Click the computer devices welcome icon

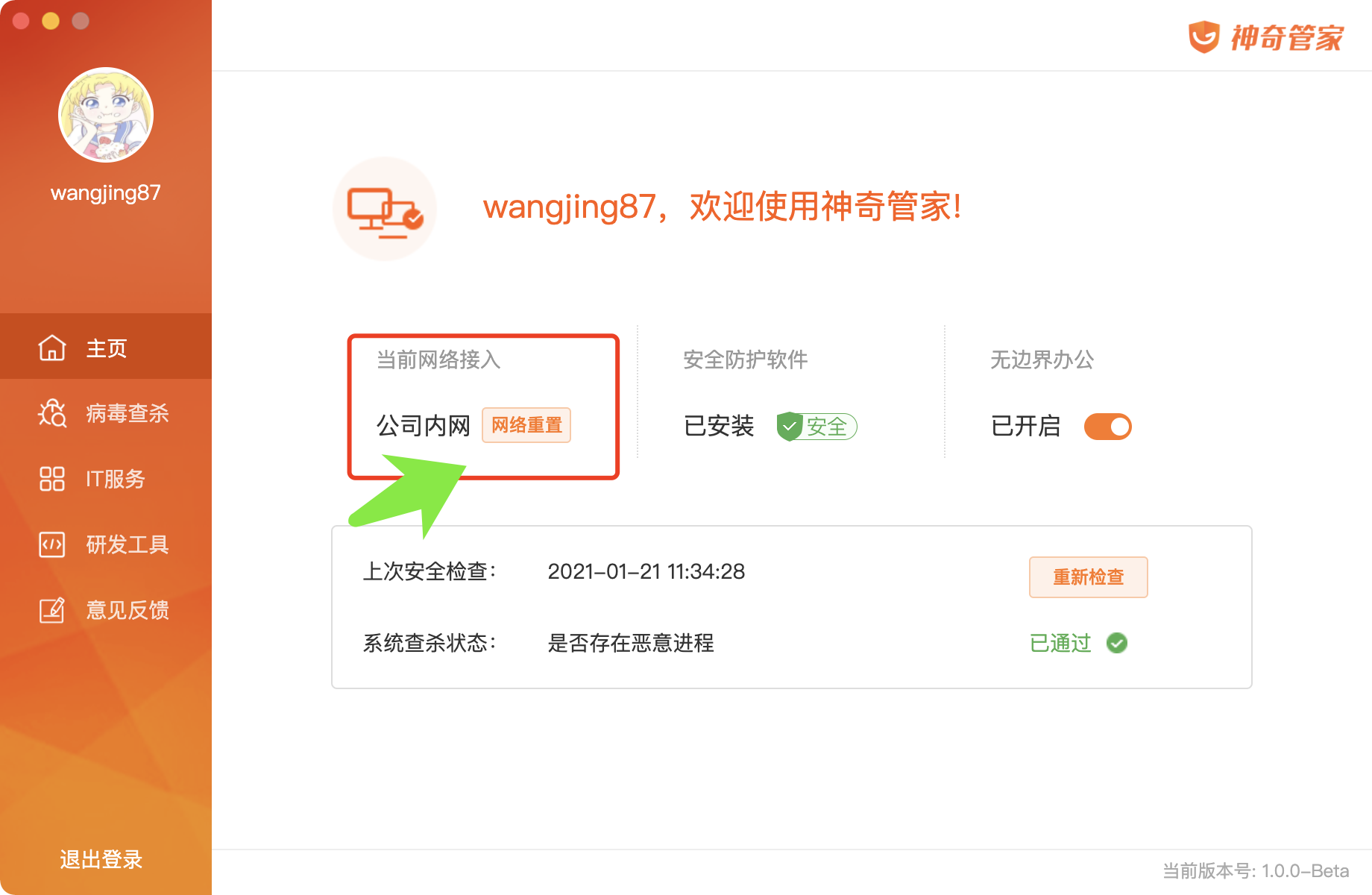(385, 210)
